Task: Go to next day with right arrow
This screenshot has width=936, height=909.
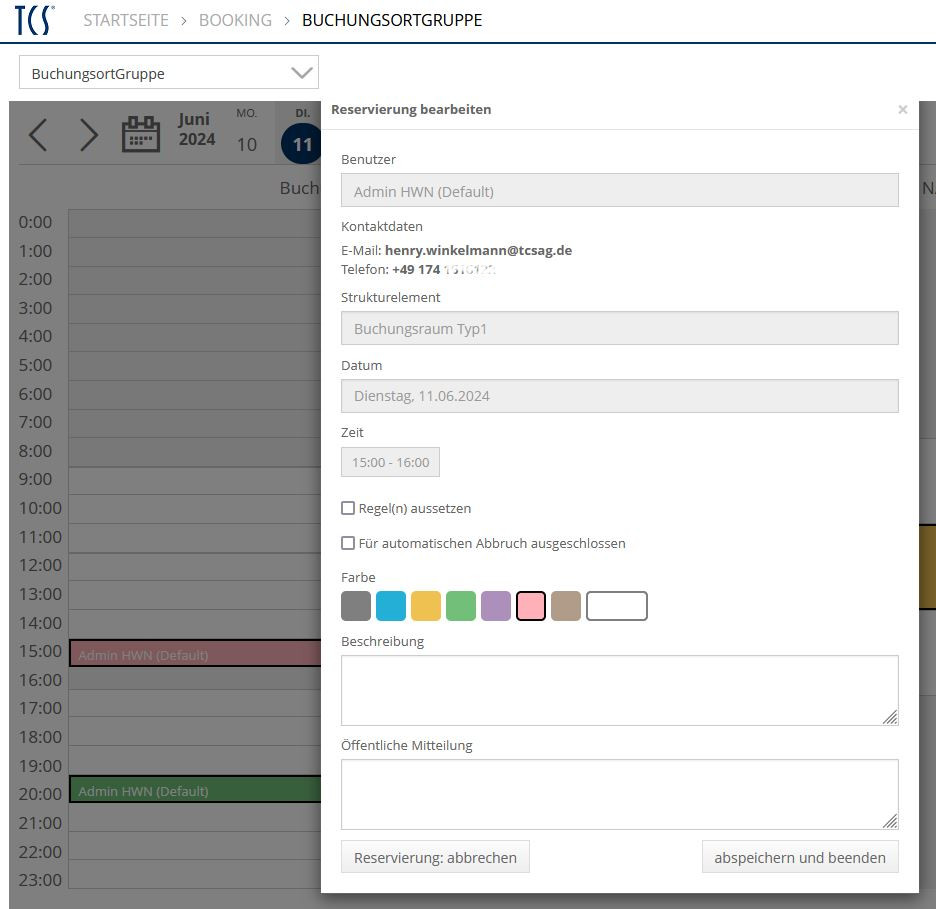Action: pos(89,135)
